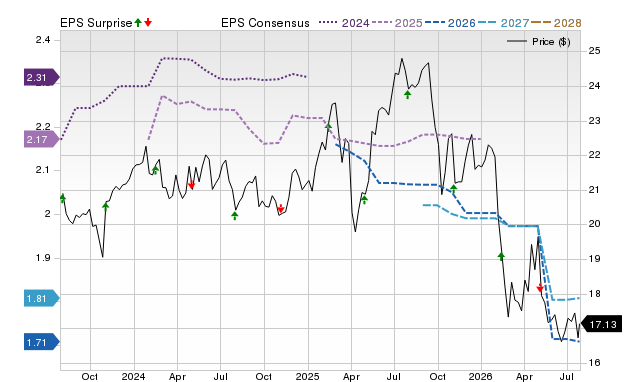640x382 pixels.
Task: Select the 2027 light blue series in the legend
Action: pyautogui.click(x=503, y=23)
